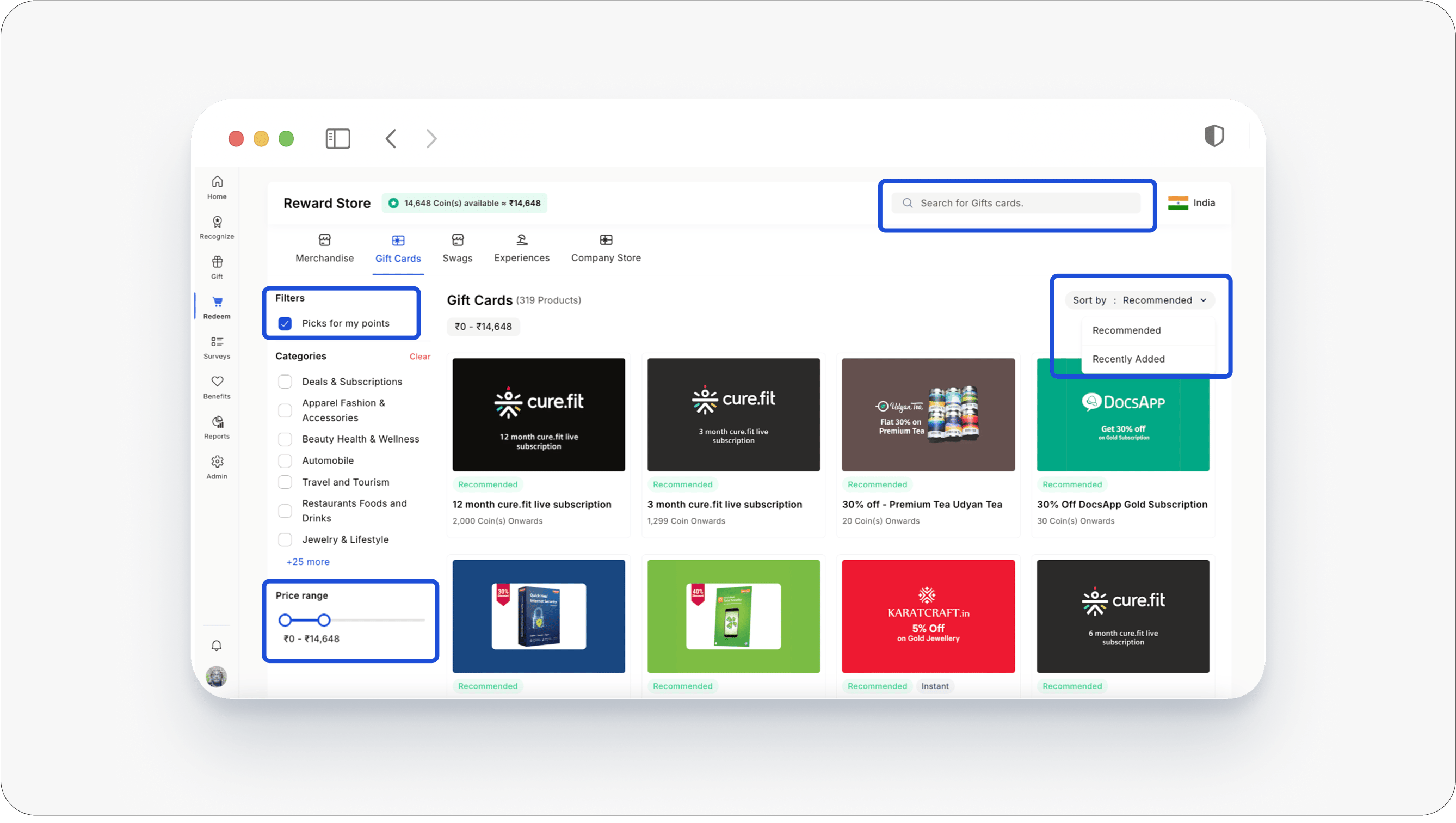Open 3 month cure.fit live subscription title

(x=724, y=505)
